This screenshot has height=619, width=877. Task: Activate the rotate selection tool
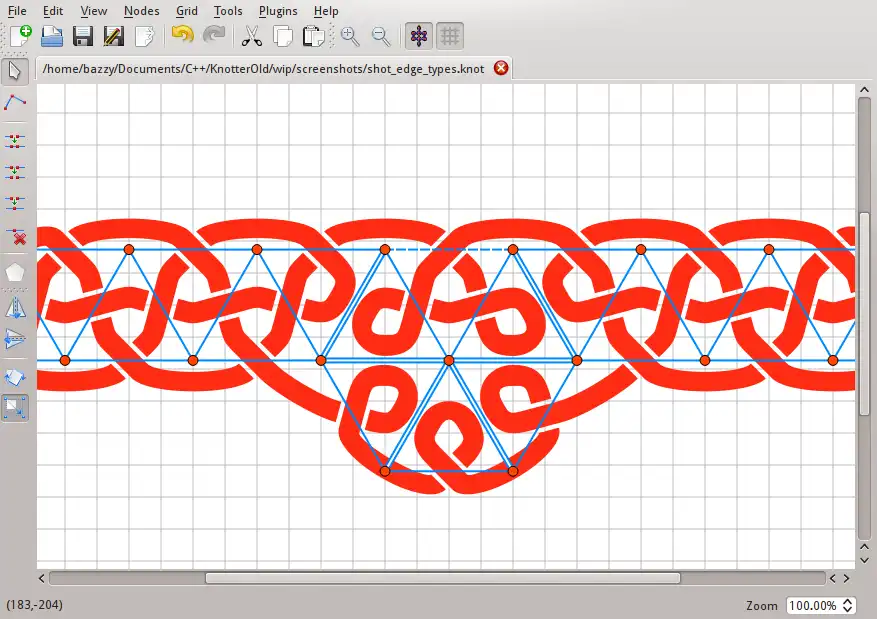(x=15, y=377)
